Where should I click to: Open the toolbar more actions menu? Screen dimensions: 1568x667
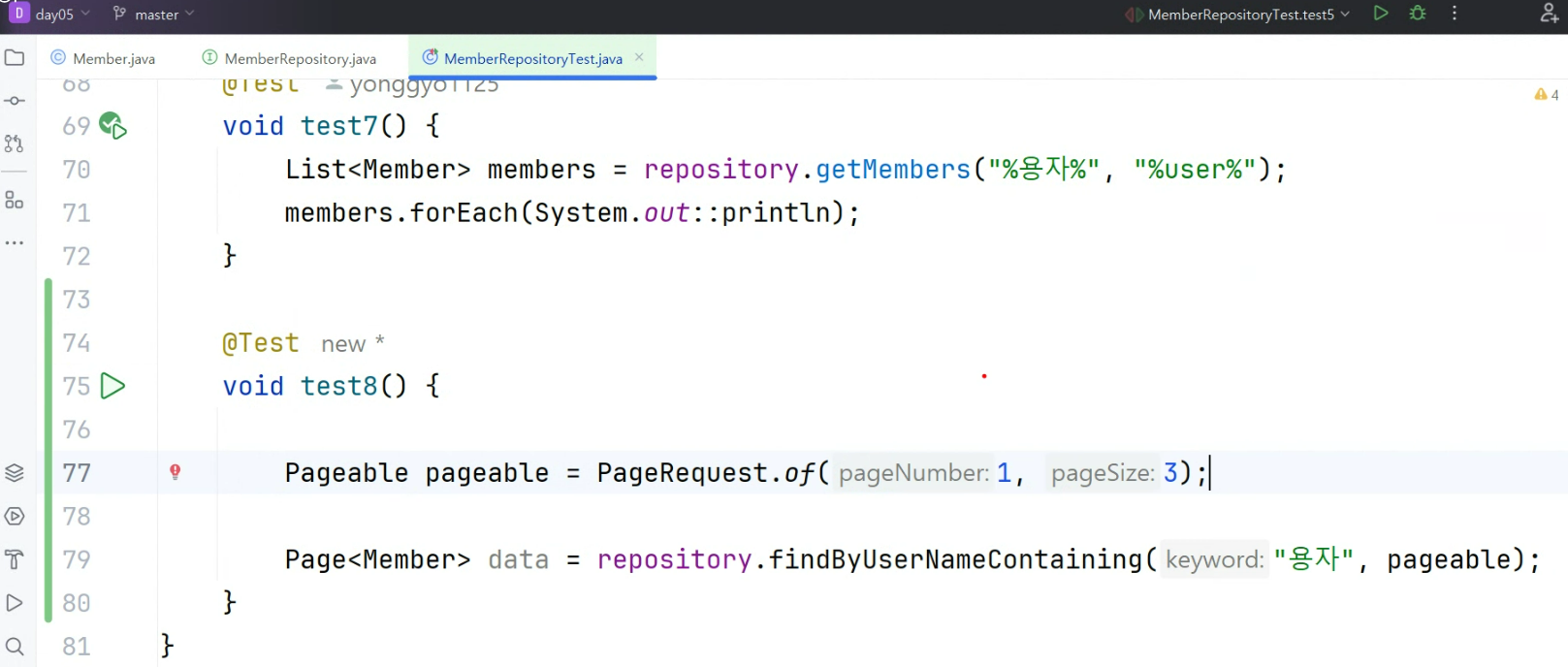[1455, 14]
